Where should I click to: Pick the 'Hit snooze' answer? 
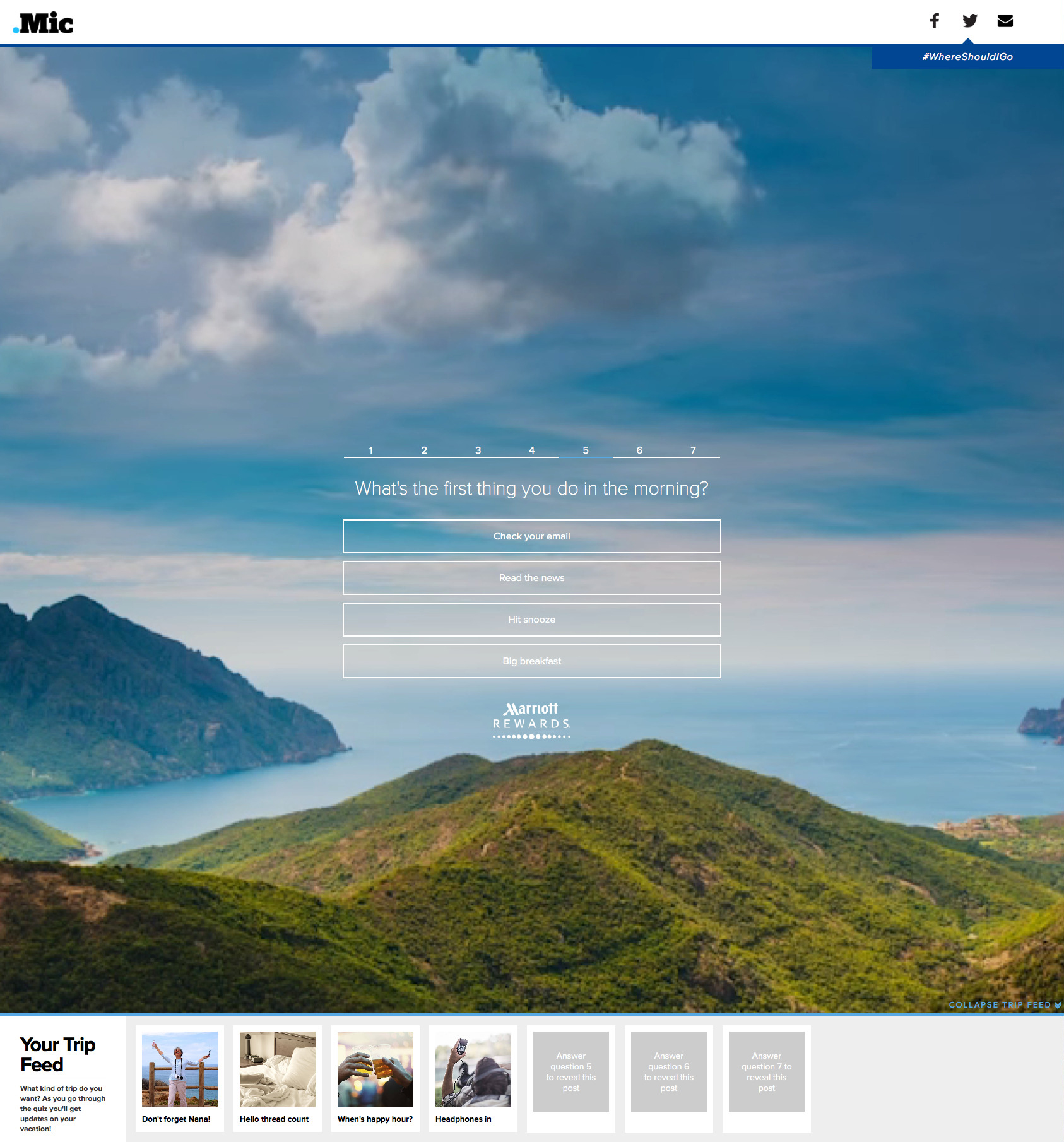[531, 620]
